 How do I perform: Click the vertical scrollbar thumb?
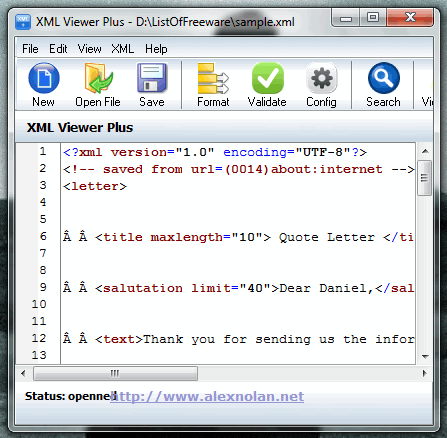[425, 178]
